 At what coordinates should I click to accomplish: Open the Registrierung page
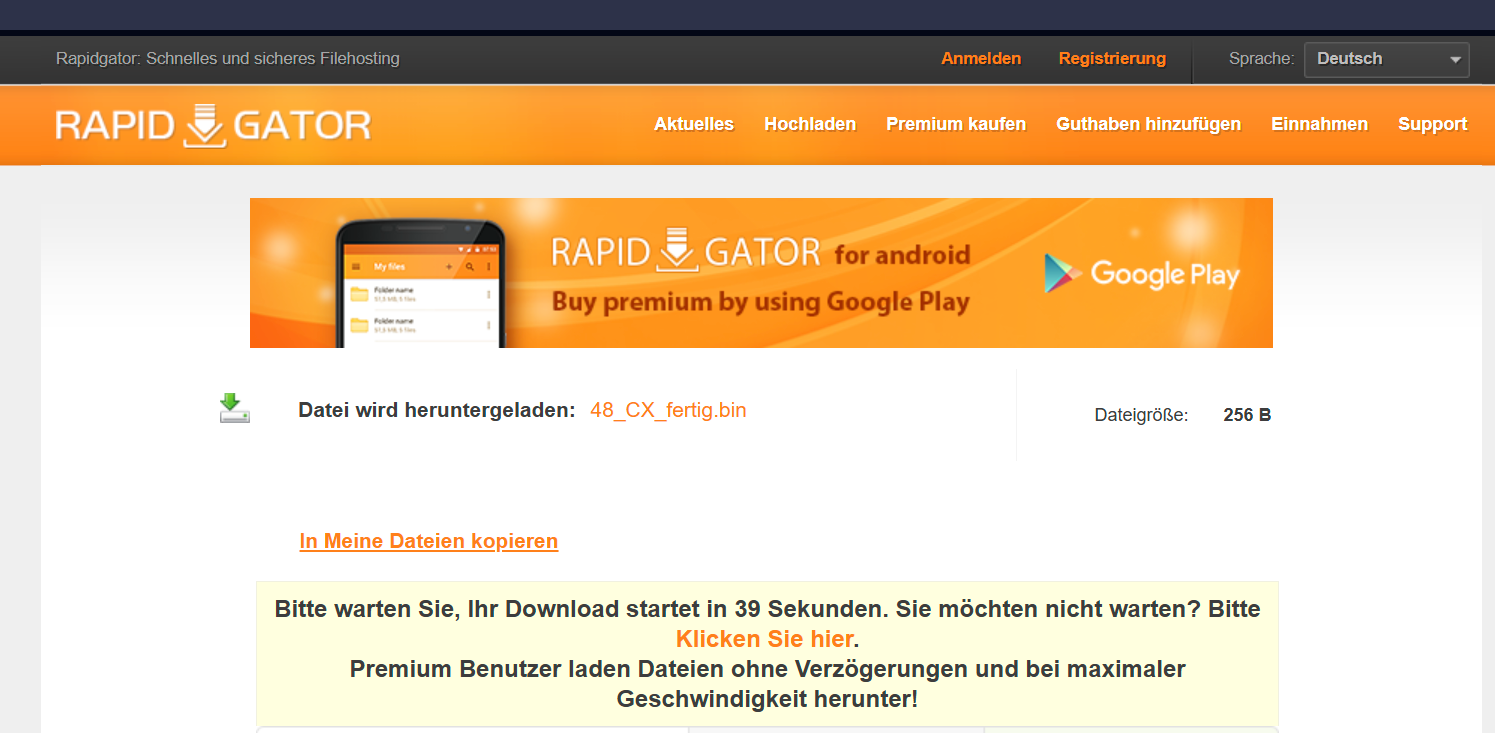(1112, 58)
